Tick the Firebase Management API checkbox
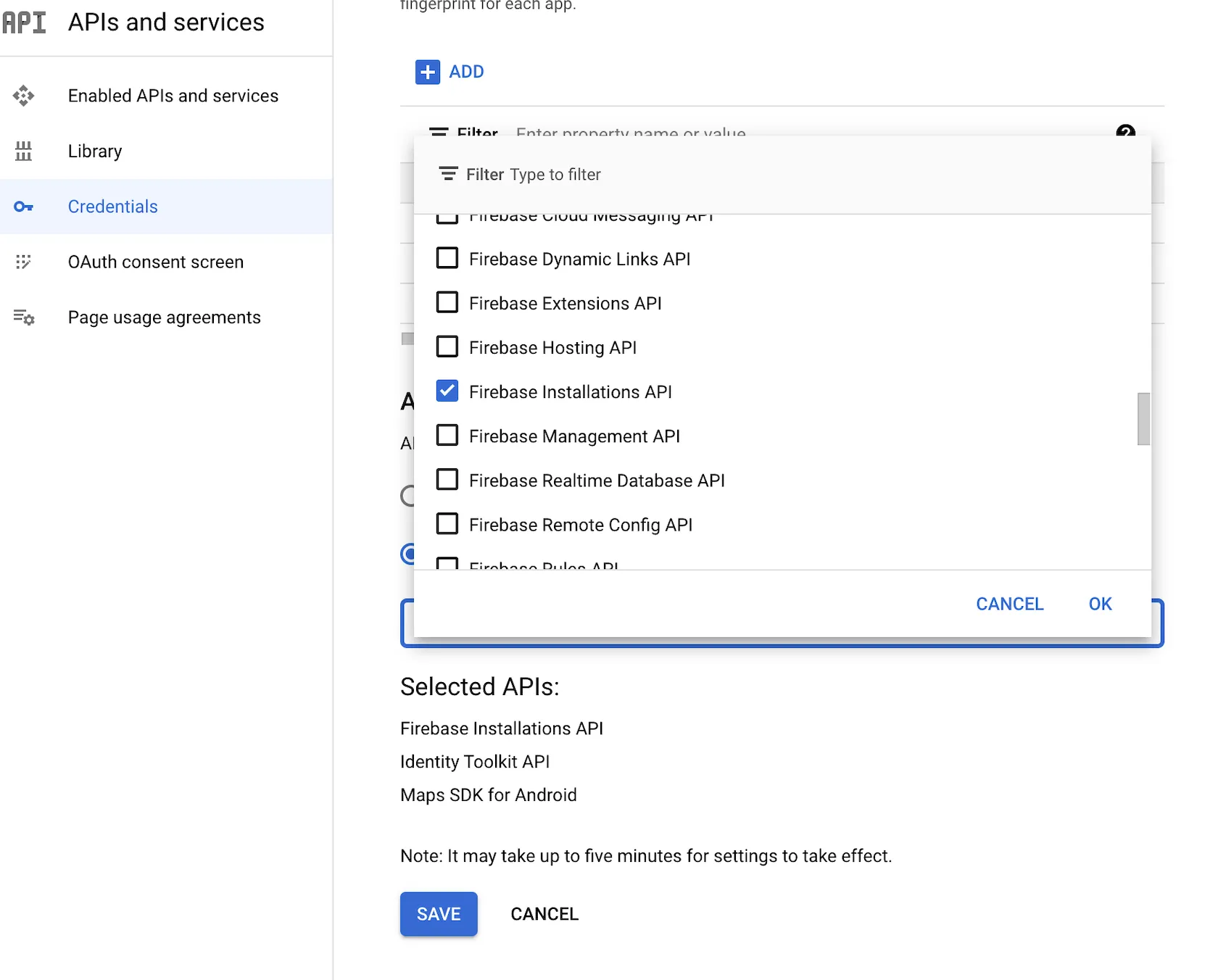The height and width of the screenshot is (980, 1218). click(x=447, y=436)
